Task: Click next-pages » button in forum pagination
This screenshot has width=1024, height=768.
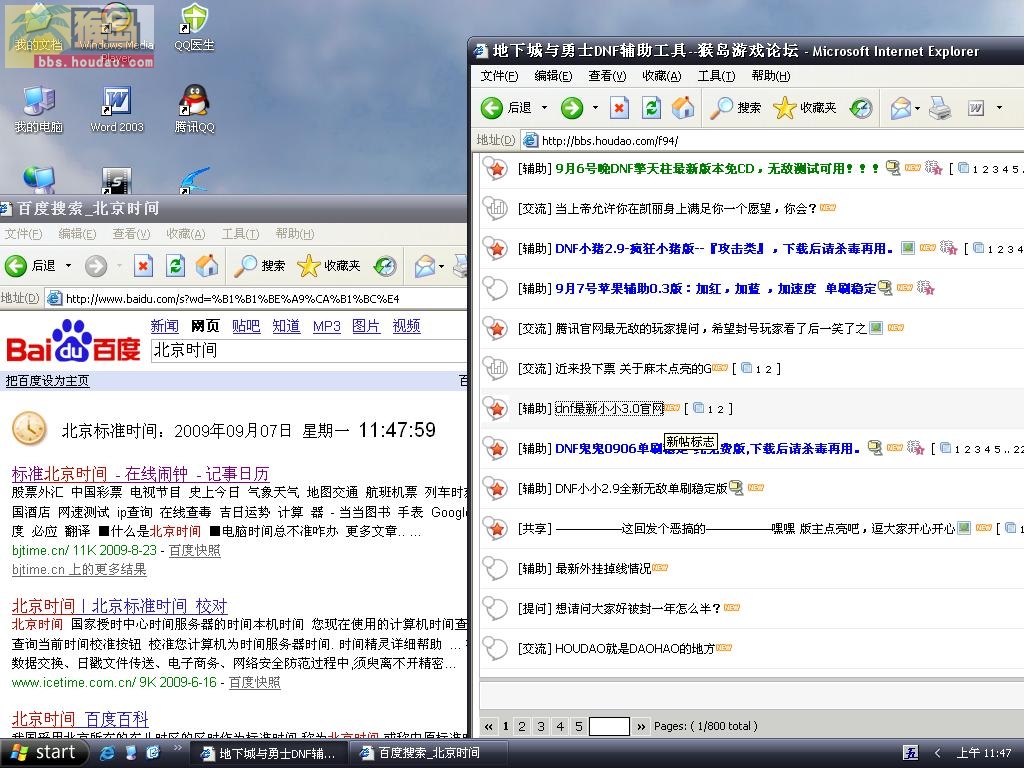Action: coord(641,726)
